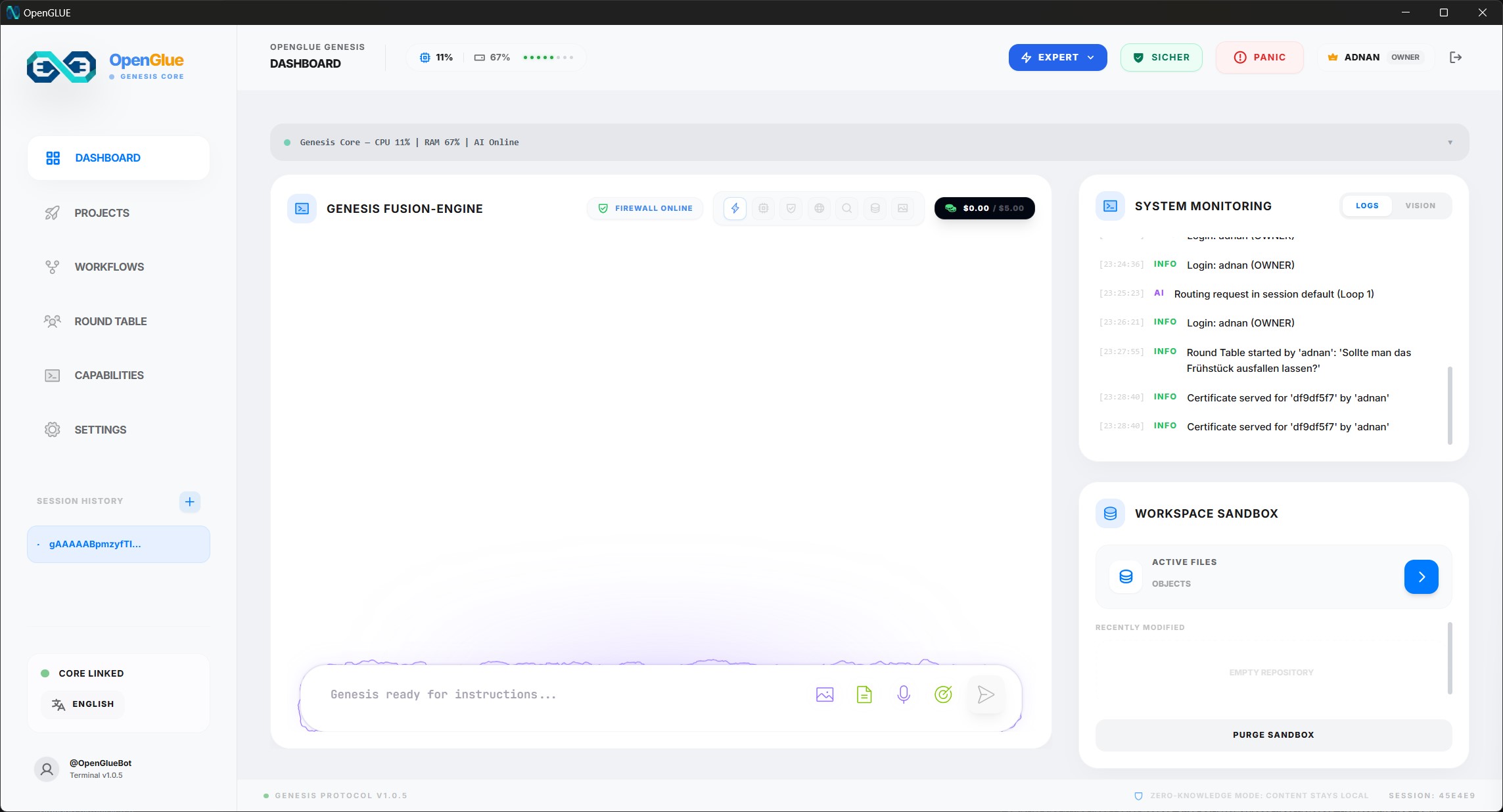Screen dimensions: 1503x812
Task: Open the Workflows page
Action: [118, 267]
